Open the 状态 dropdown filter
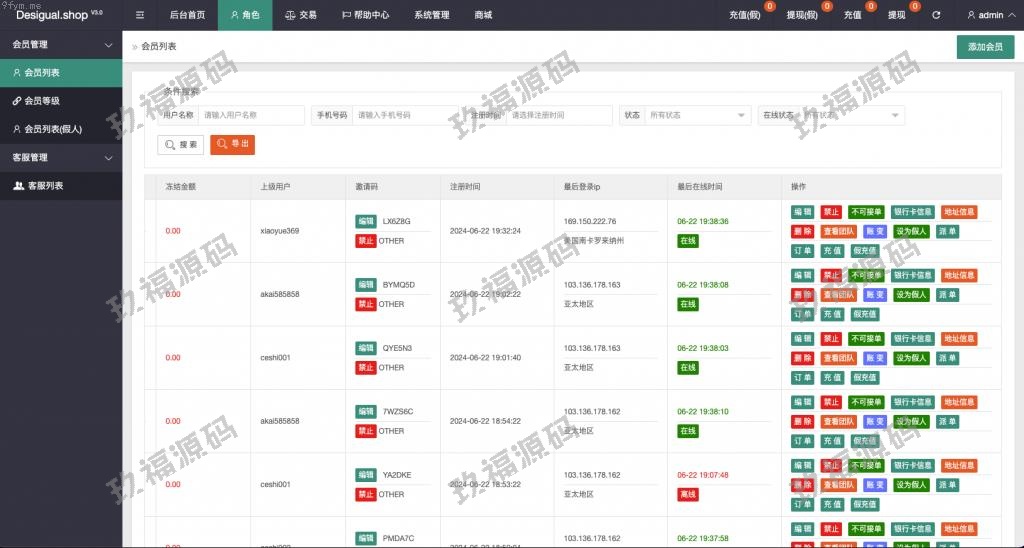The image size is (1024, 548). 696,115
